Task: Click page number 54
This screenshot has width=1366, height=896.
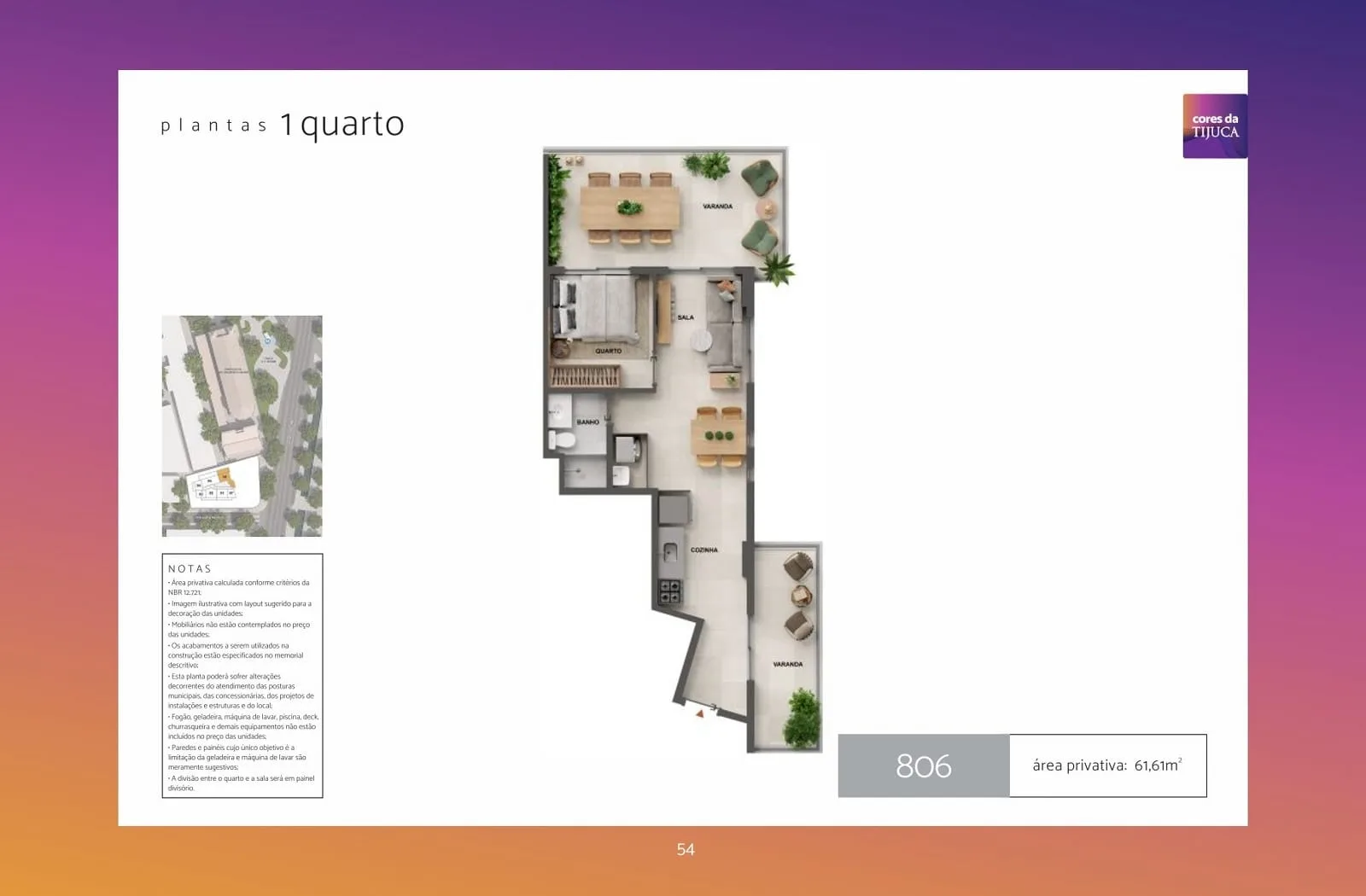Action: click(686, 849)
